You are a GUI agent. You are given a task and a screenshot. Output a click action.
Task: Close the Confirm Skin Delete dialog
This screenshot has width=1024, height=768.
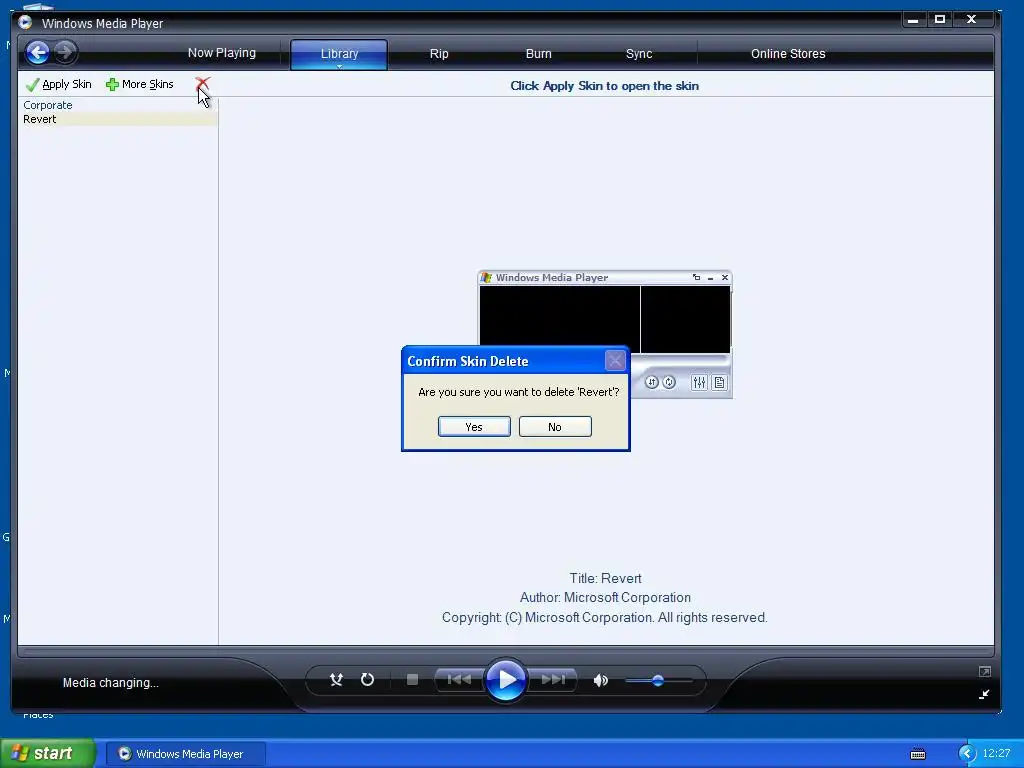tap(615, 360)
